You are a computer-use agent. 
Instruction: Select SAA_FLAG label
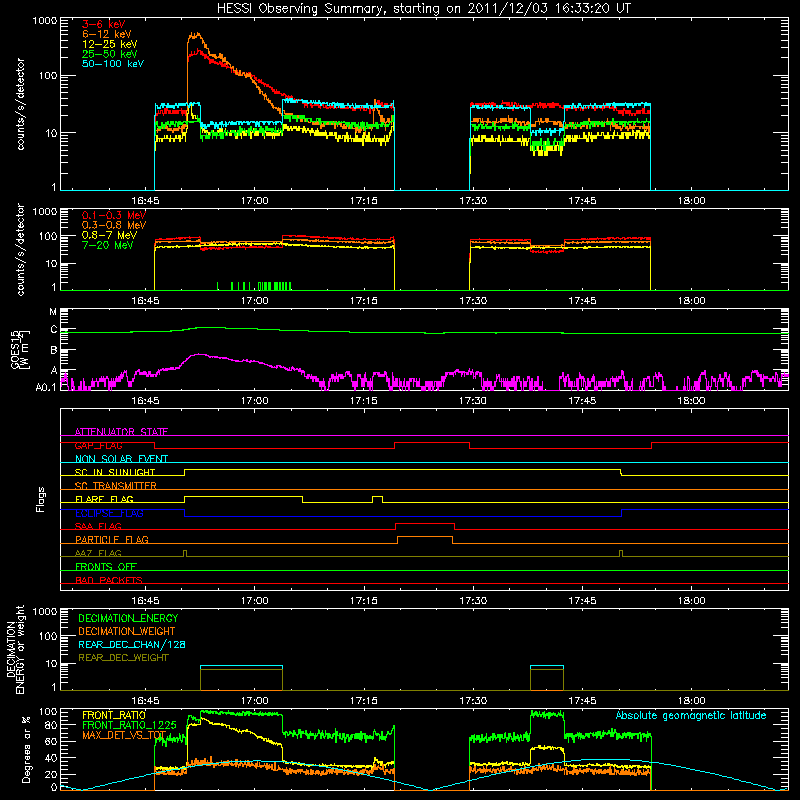98,526
